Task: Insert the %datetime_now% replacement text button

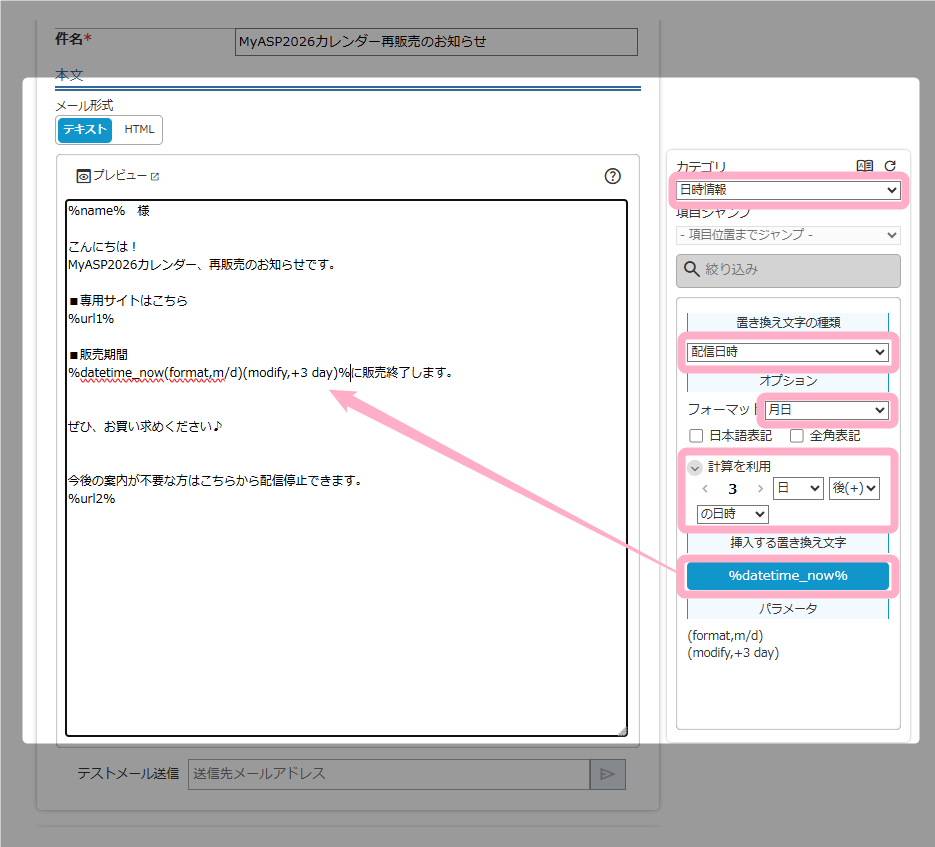Action: [x=787, y=576]
